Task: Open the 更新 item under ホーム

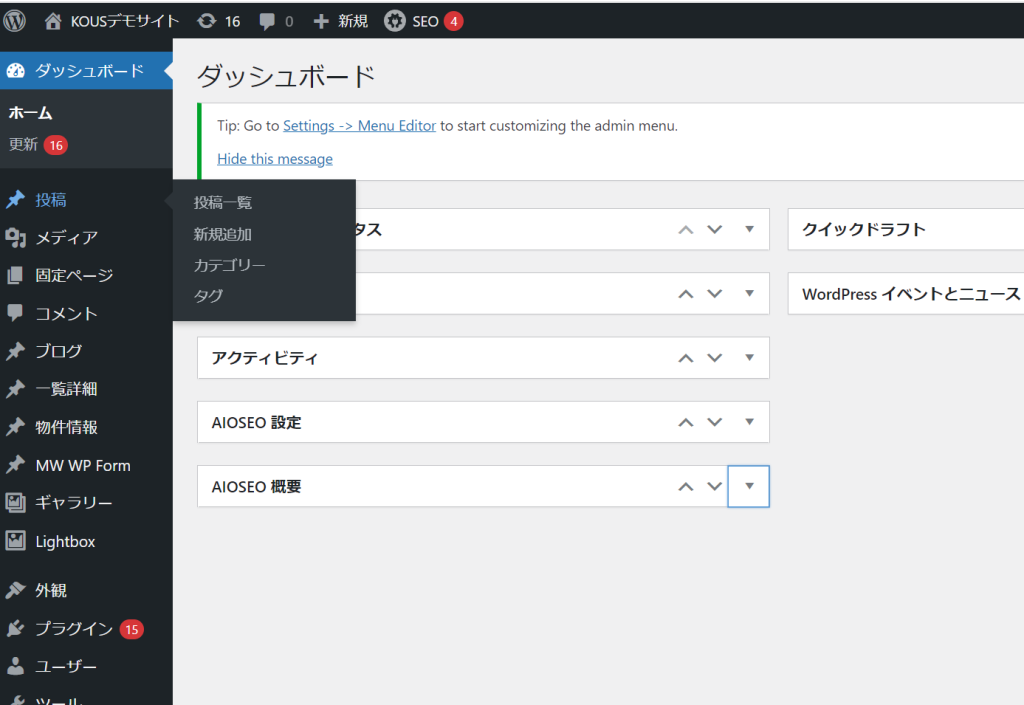Action: click(x=24, y=145)
